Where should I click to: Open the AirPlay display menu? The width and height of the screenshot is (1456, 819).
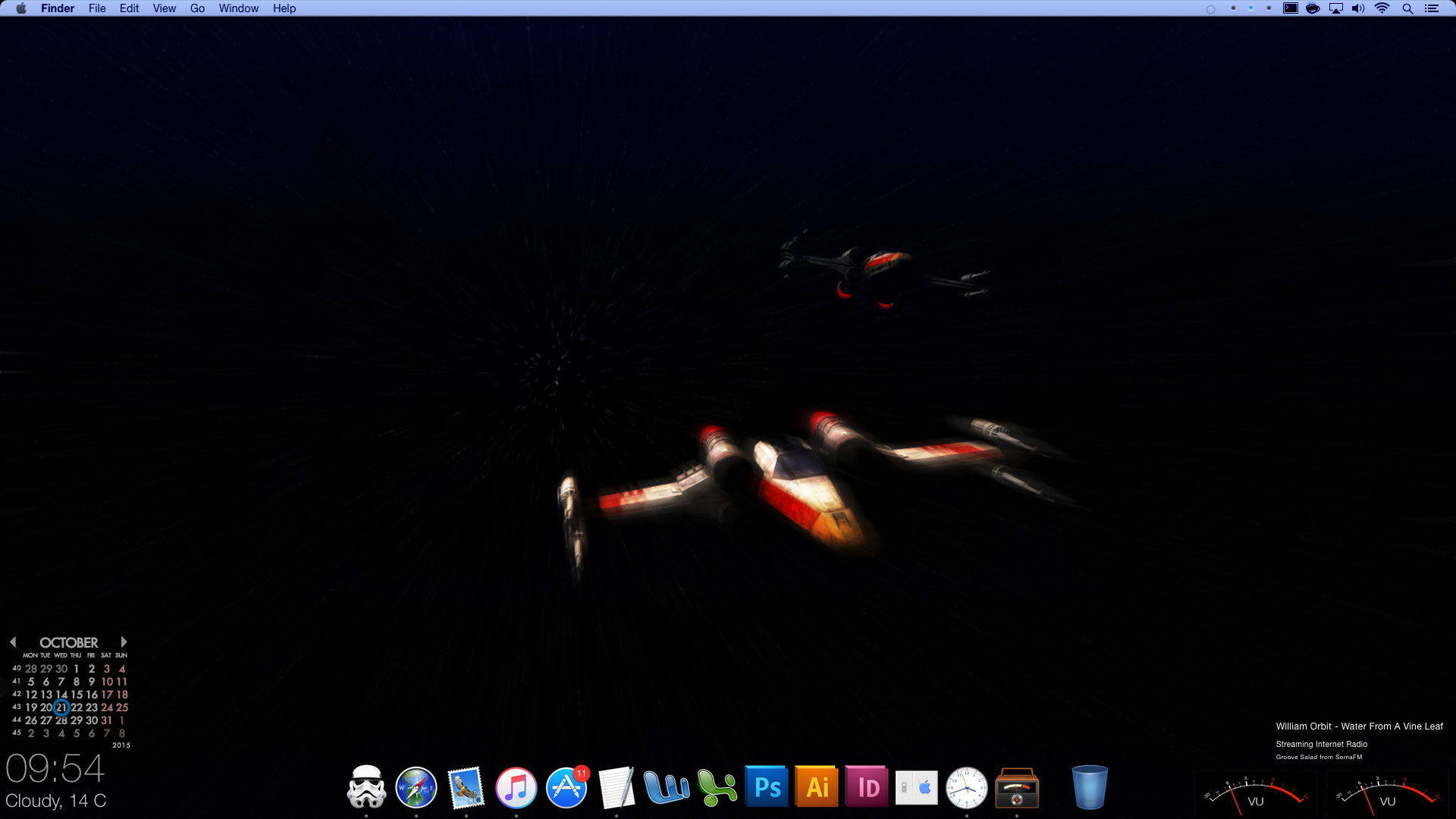point(1336,8)
